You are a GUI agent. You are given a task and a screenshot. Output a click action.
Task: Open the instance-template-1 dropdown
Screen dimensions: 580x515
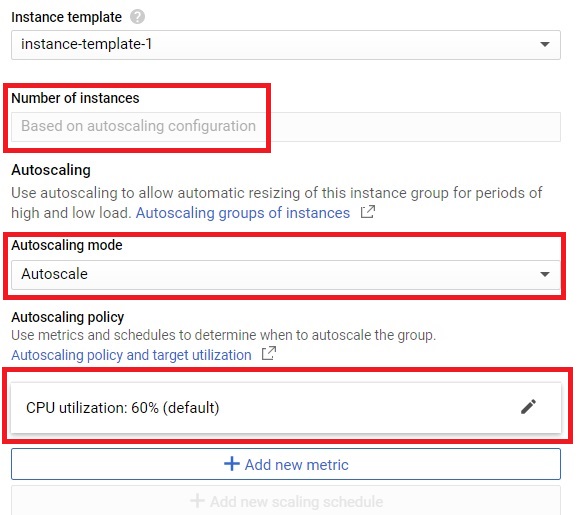pyautogui.click(x=286, y=45)
